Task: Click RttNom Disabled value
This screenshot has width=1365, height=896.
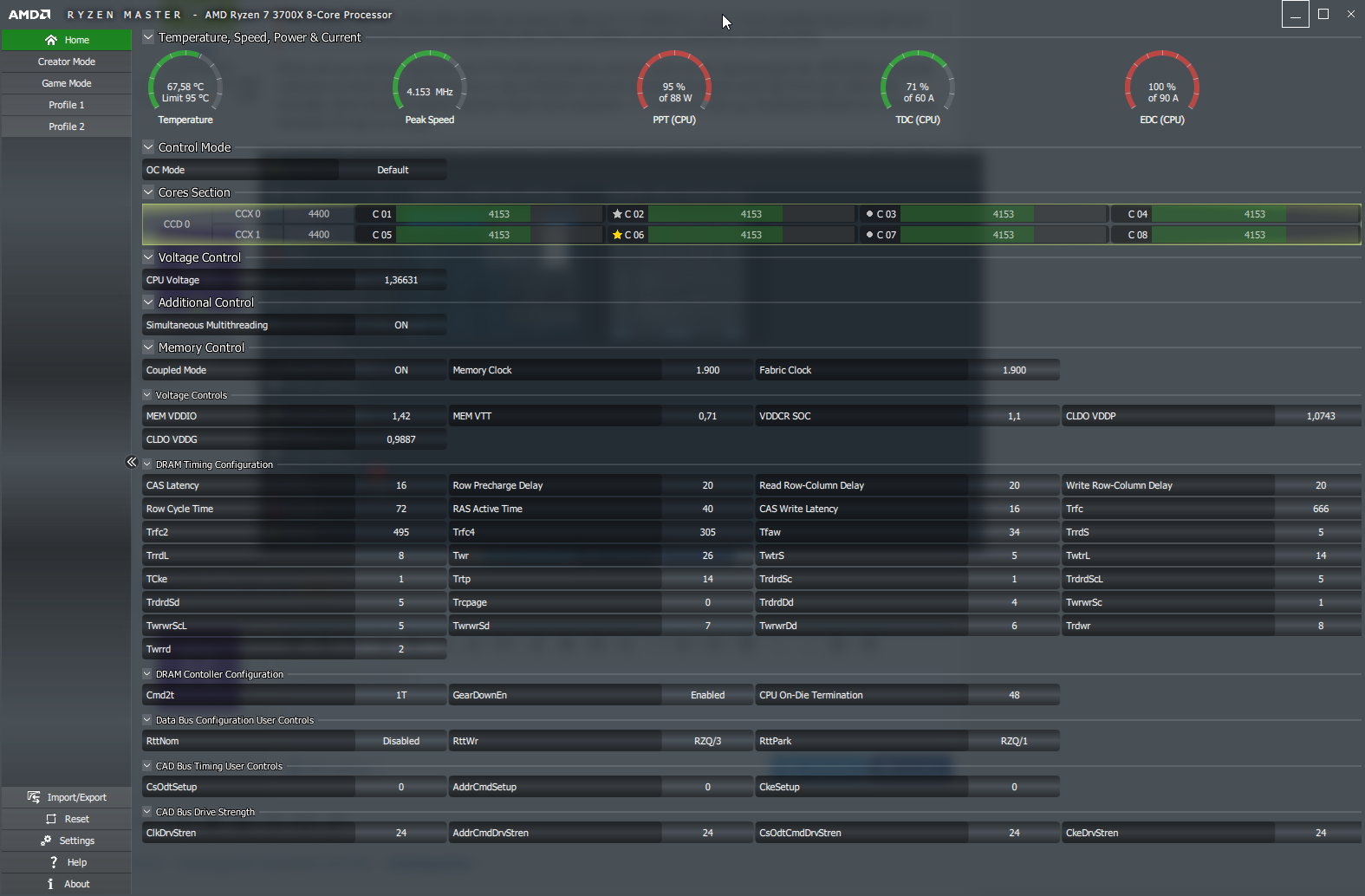Action: click(x=401, y=741)
